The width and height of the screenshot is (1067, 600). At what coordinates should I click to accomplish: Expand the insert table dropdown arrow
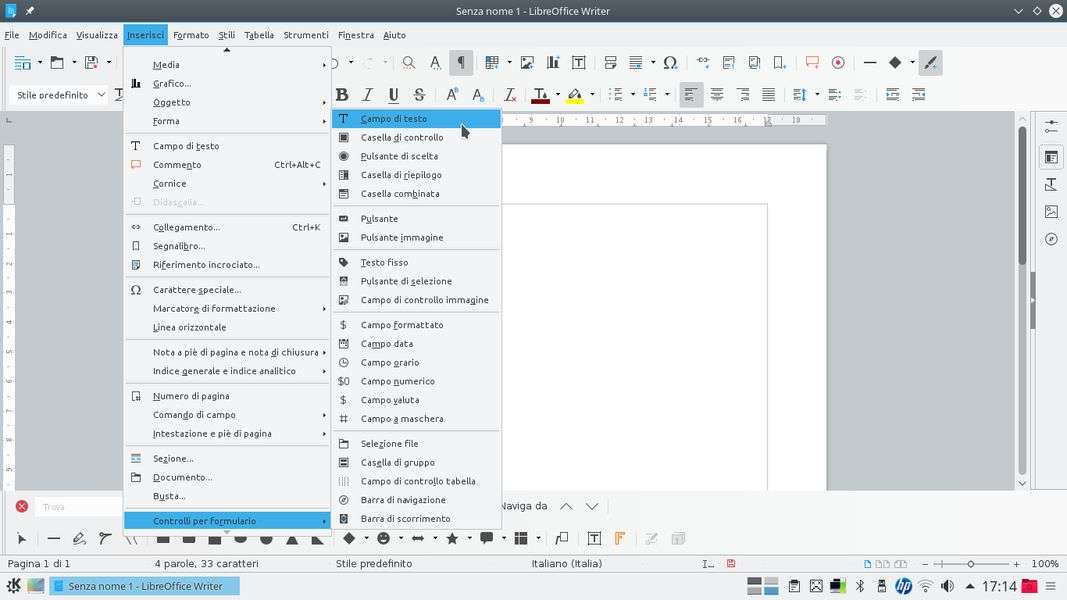click(509, 63)
